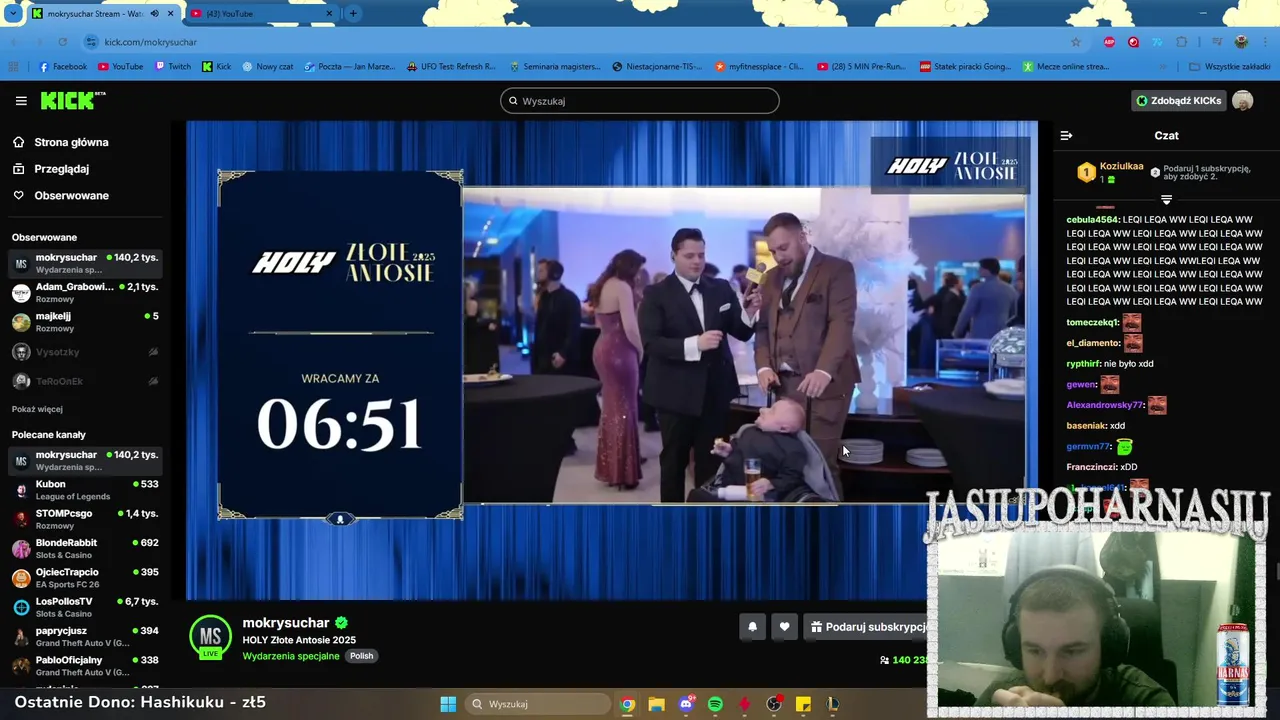The image size is (1280, 720).
Task: Click Alexandrowsky77 username in chat
Action: click(1105, 405)
